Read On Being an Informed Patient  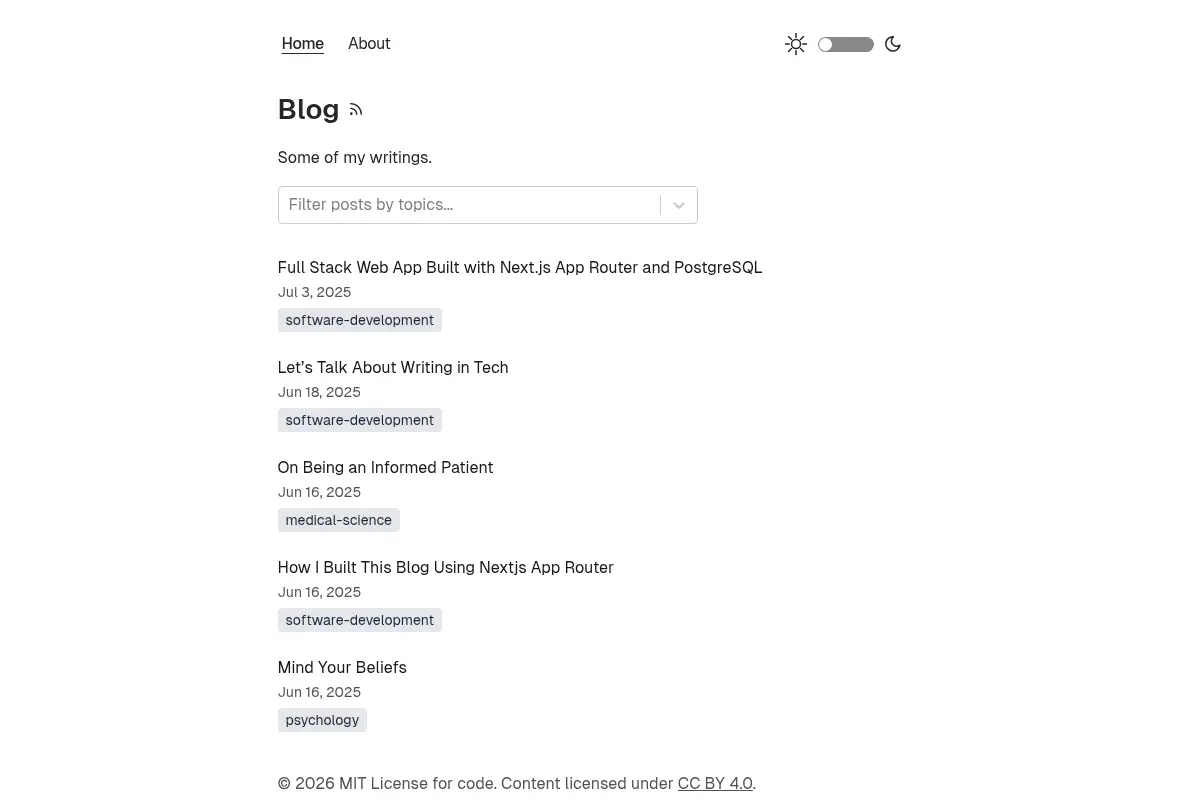tap(385, 467)
